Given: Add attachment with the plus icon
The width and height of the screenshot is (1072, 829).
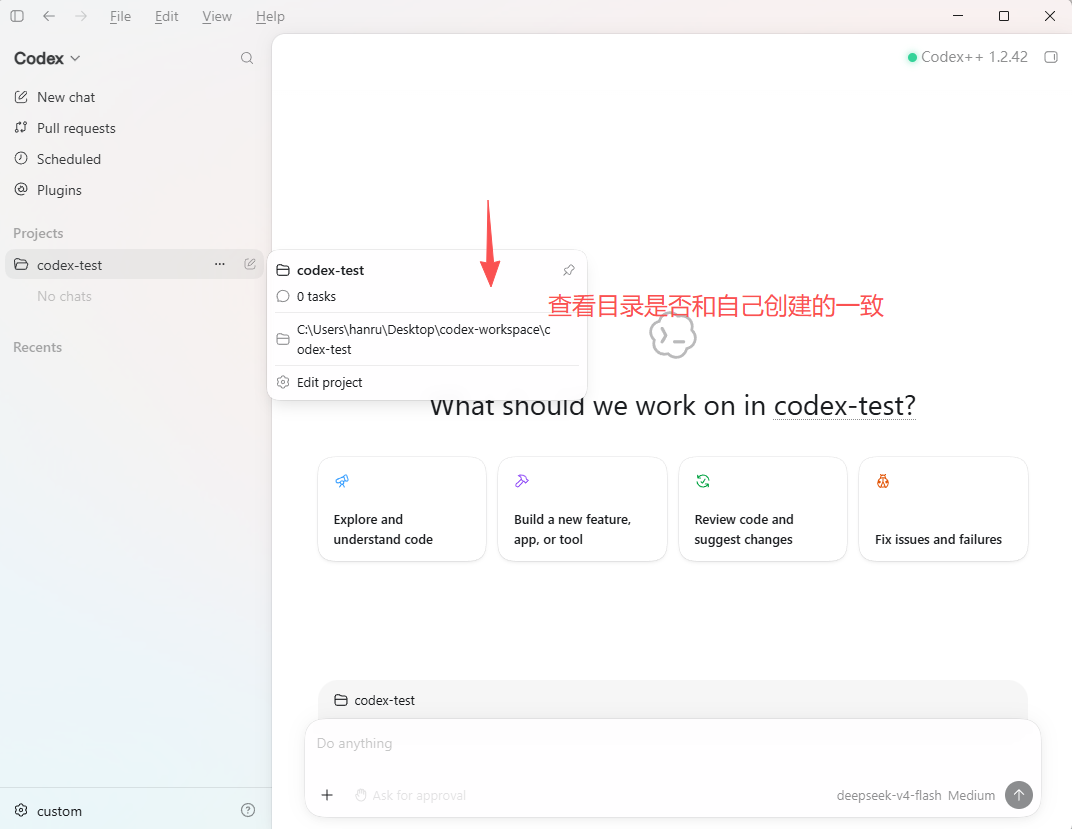Looking at the screenshot, I should click(x=327, y=795).
